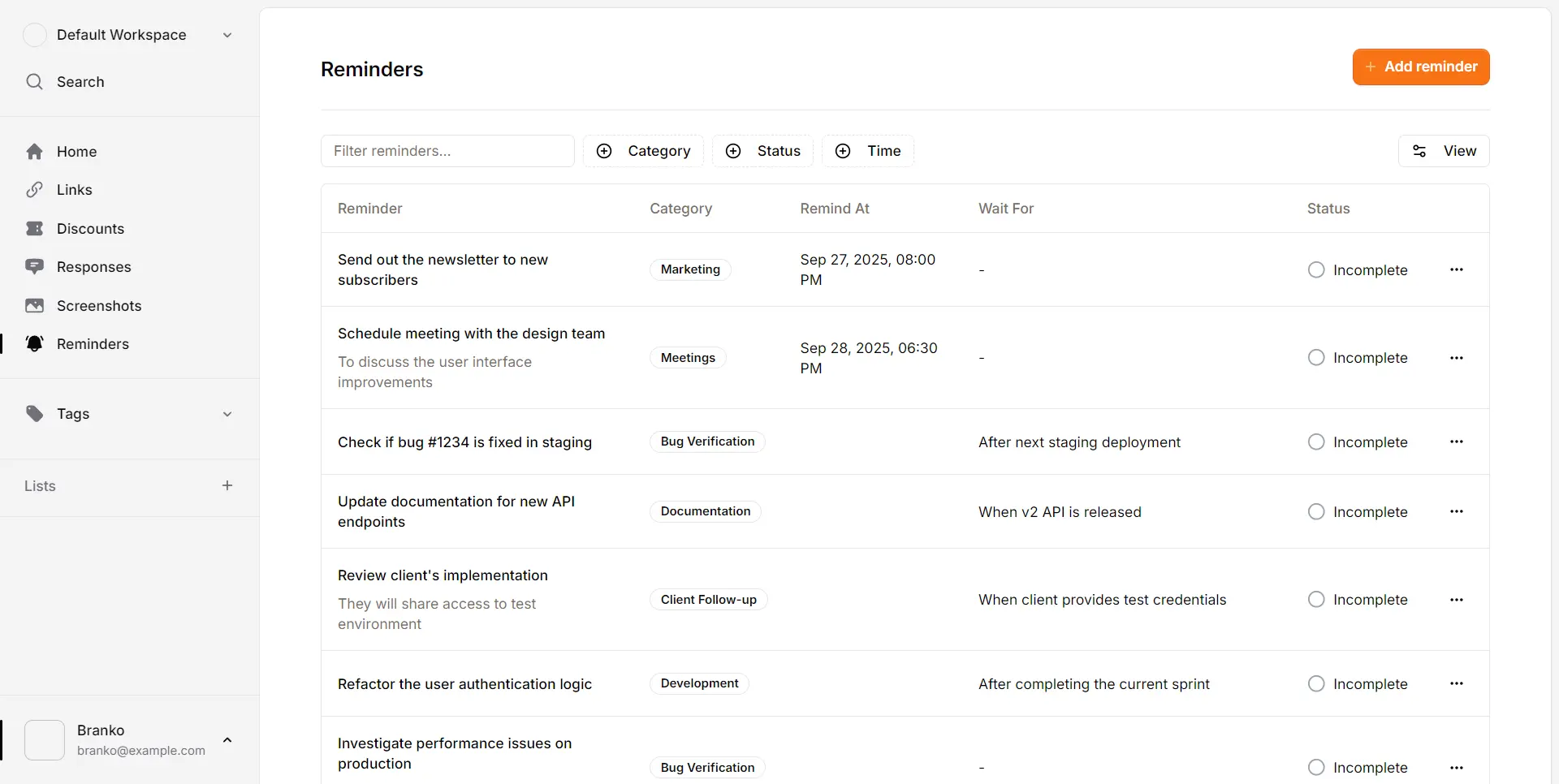The image size is (1559, 784).
Task: Click the Reminders alarm bell icon
Action: click(34, 344)
